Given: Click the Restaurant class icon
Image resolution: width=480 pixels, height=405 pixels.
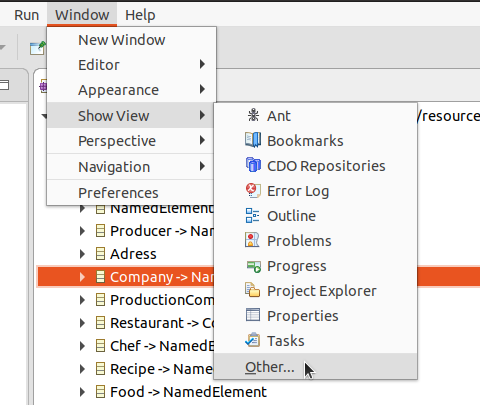Looking at the screenshot, I should (x=100, y=323).
